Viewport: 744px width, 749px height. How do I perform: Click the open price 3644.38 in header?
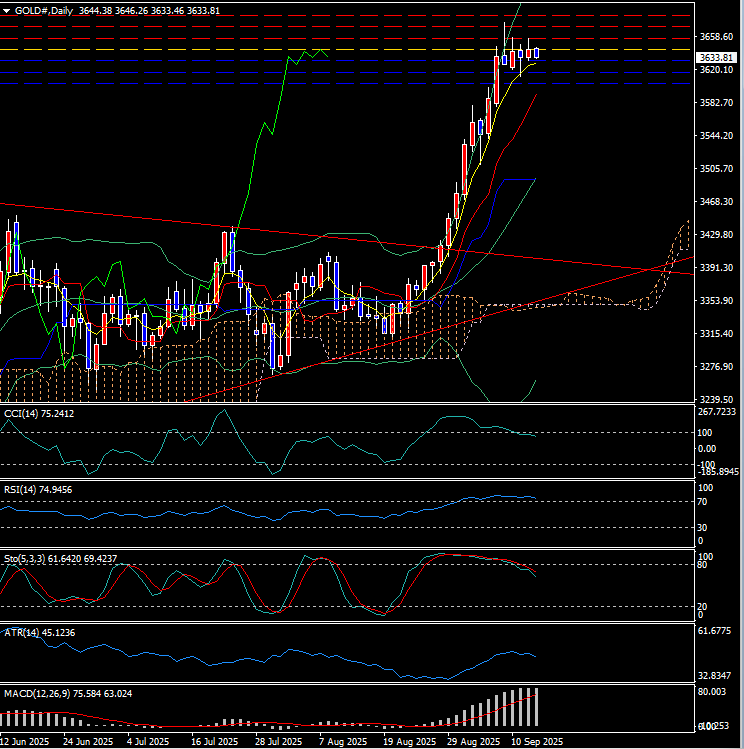96,11
